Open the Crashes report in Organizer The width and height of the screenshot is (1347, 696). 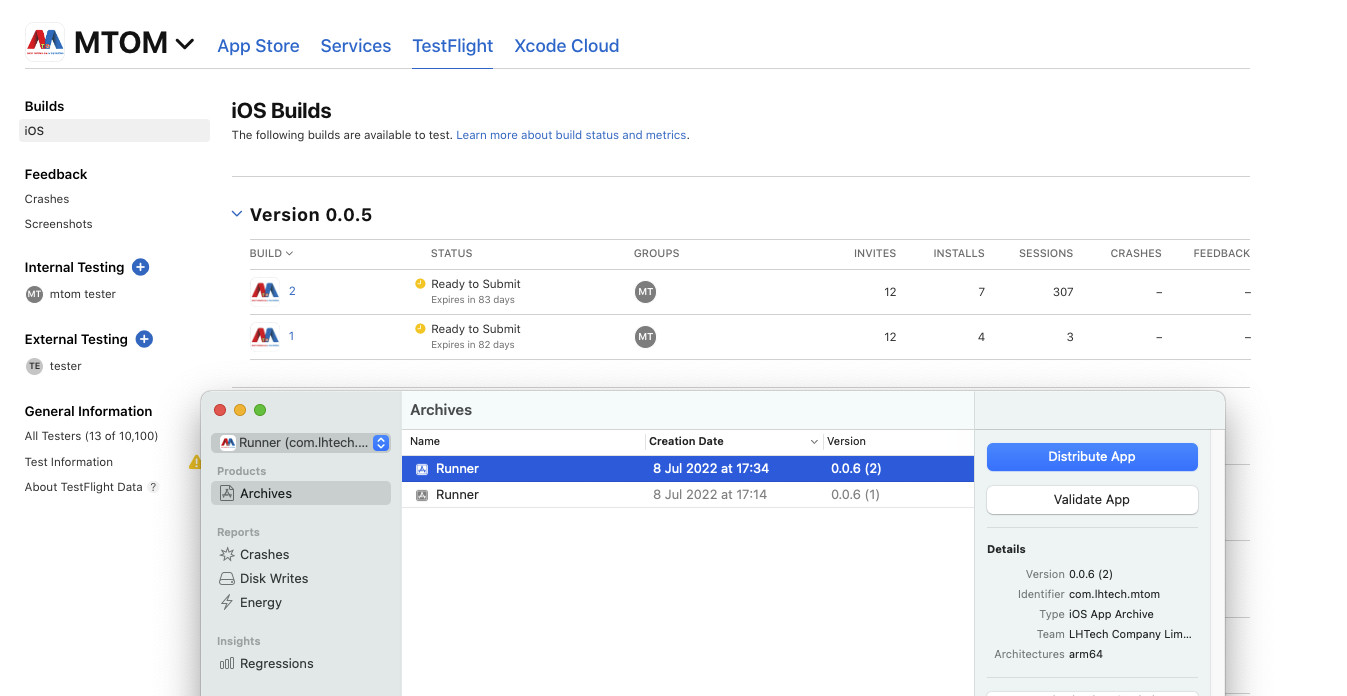(x=264, y=554)
